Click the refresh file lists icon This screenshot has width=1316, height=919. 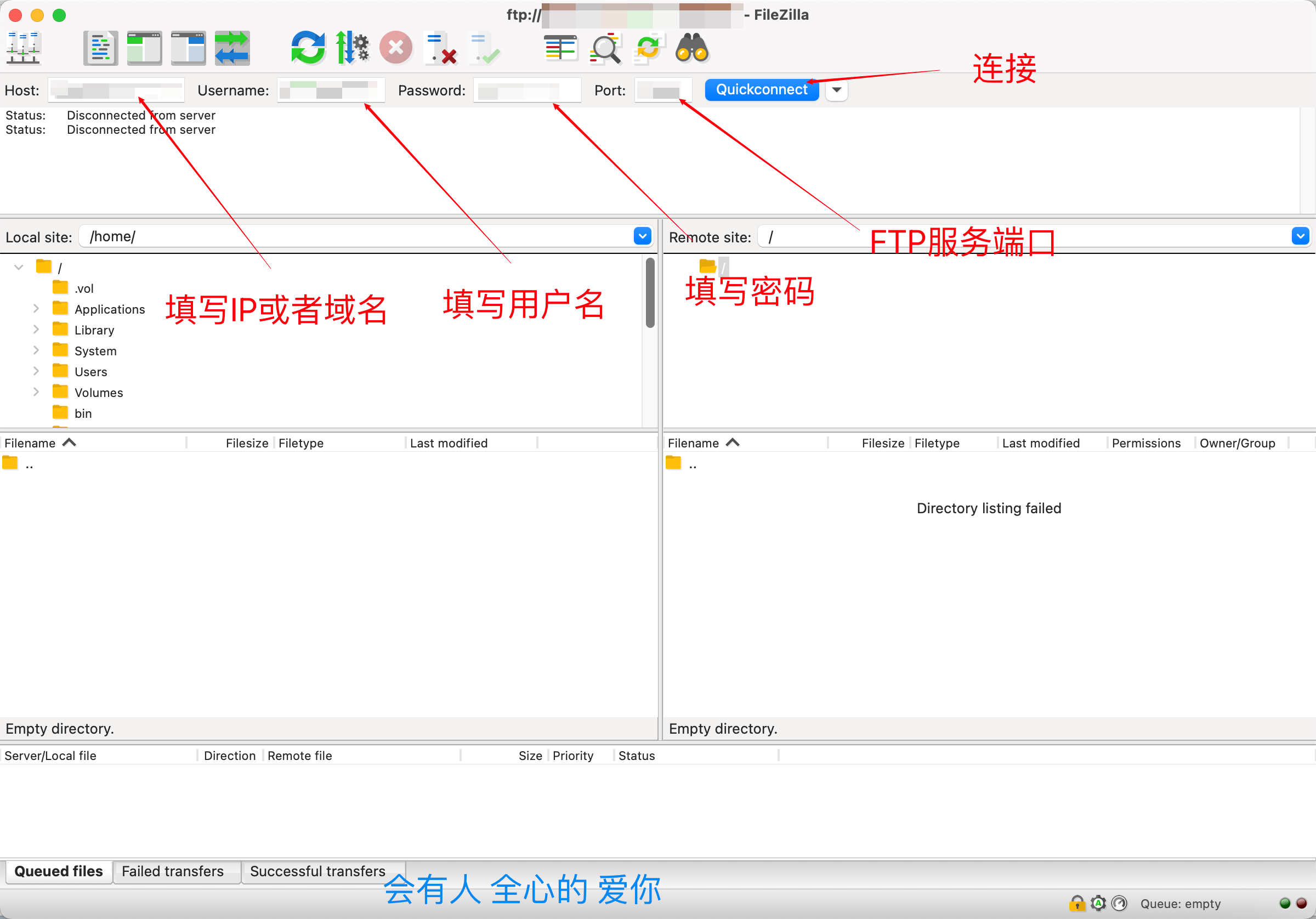point(308,48)
